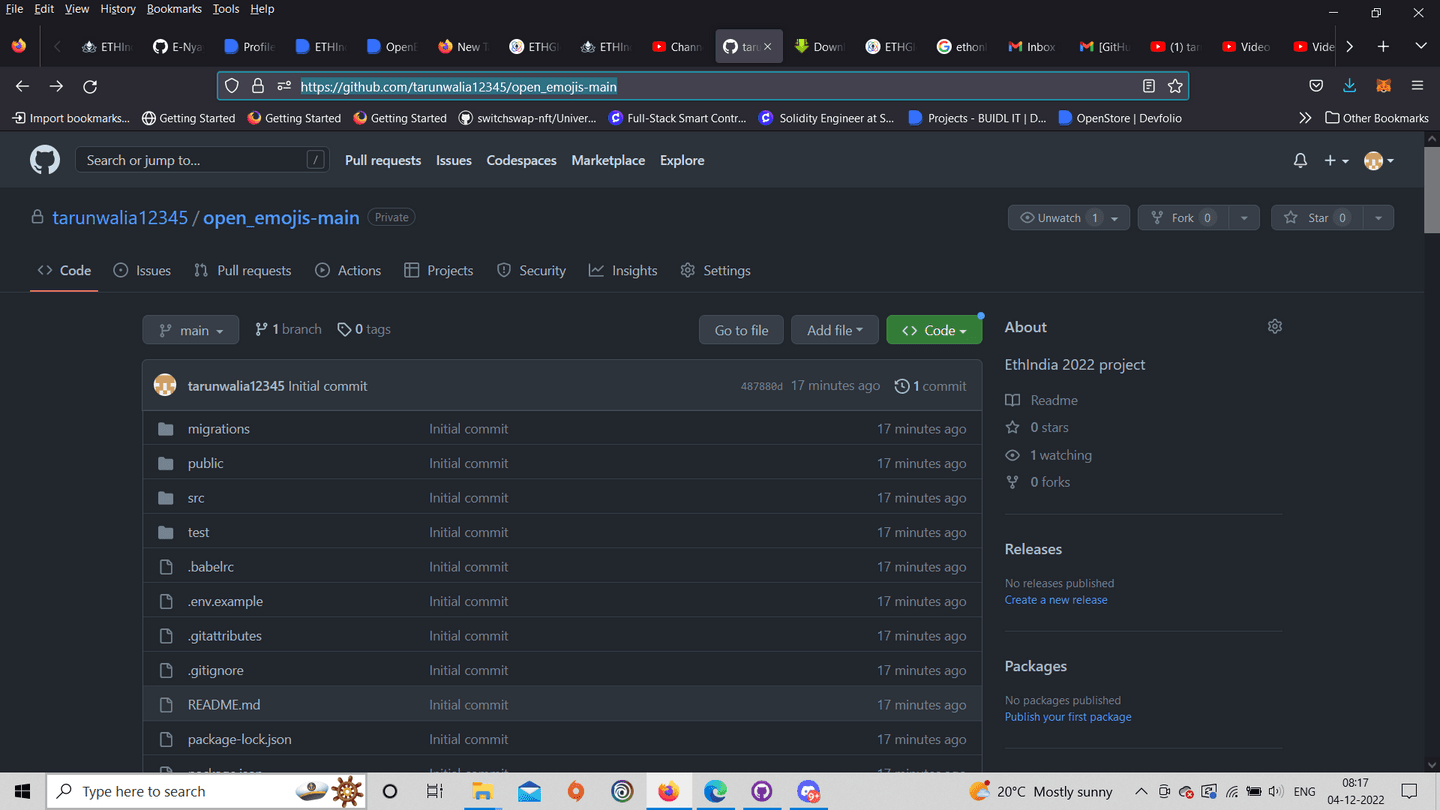
Task: Open the Projects tab
Action: coord(439,271)
